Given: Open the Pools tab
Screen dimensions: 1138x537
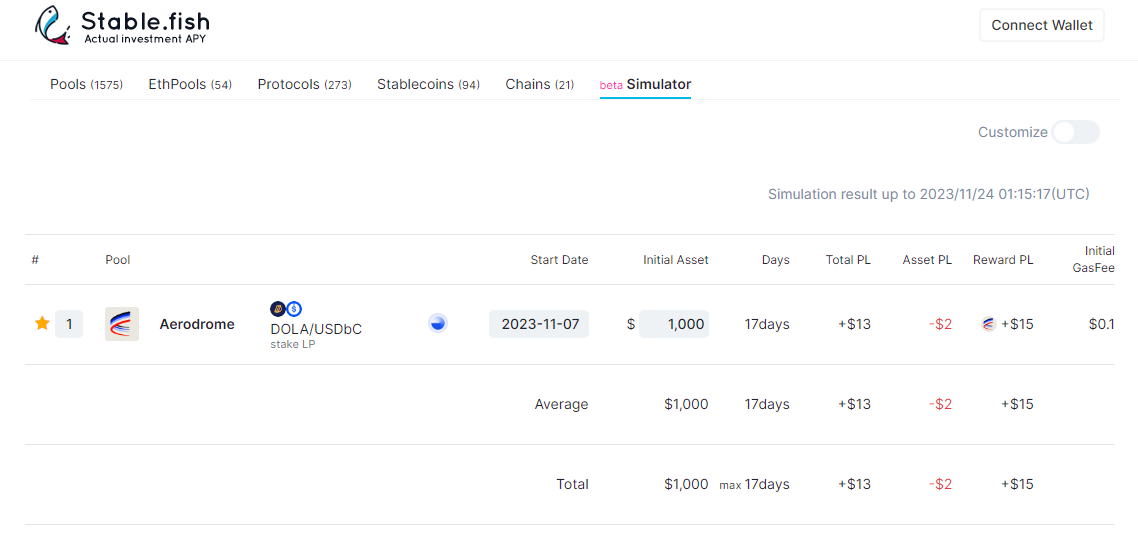Looking at the screenshot, I should tap(86, 85).
